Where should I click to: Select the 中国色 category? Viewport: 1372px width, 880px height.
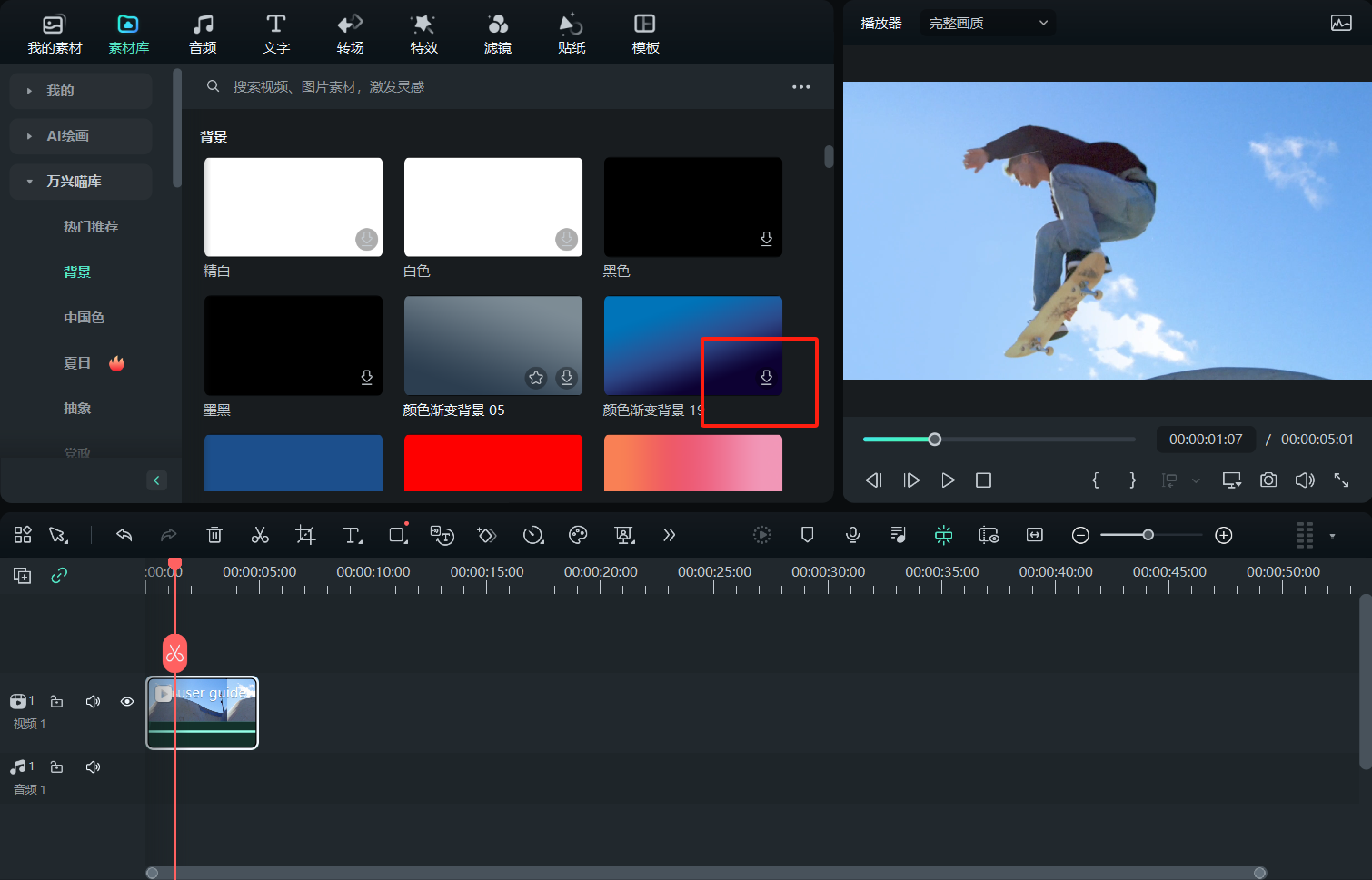pos(84,318)
